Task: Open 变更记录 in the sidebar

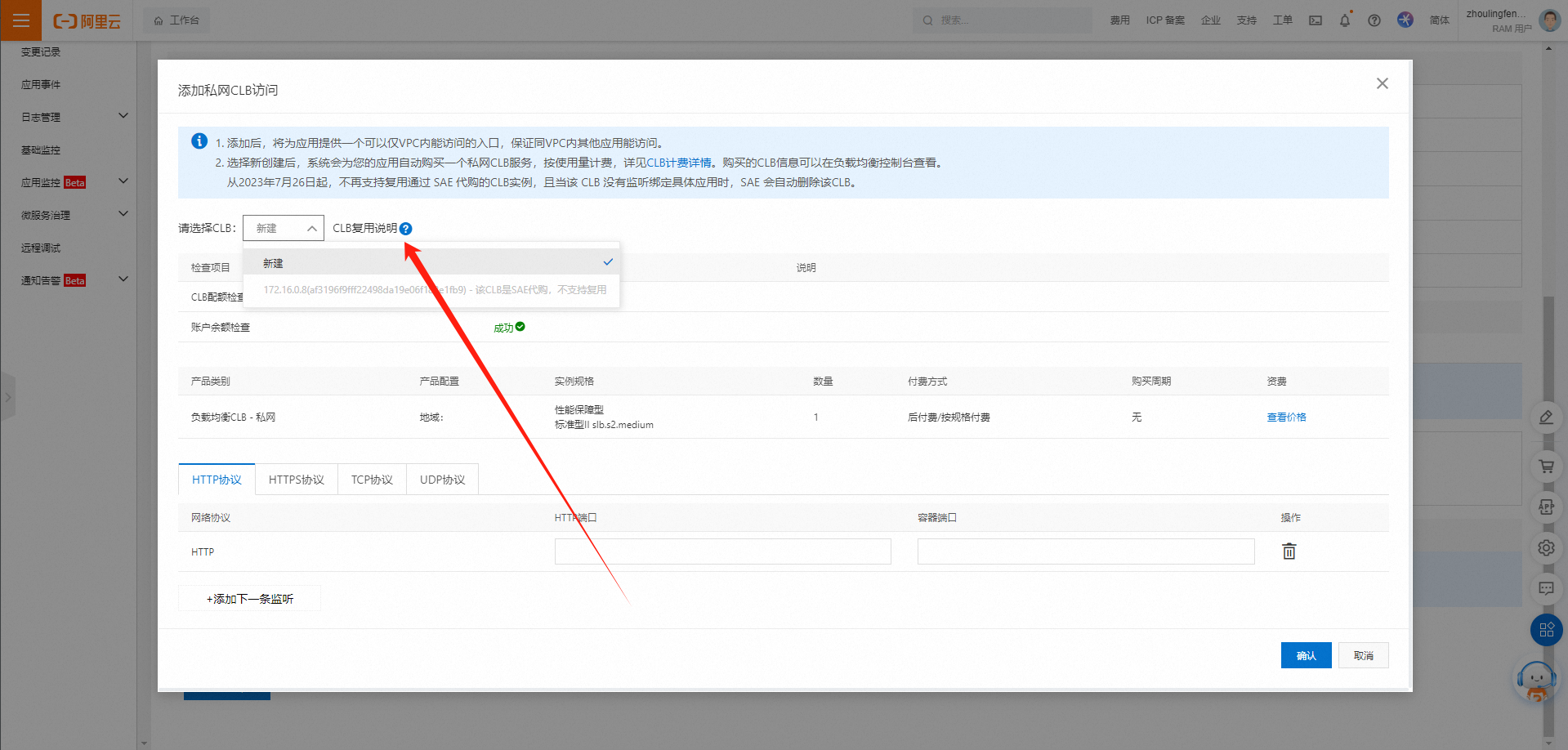Action: (x=41, y=52)
